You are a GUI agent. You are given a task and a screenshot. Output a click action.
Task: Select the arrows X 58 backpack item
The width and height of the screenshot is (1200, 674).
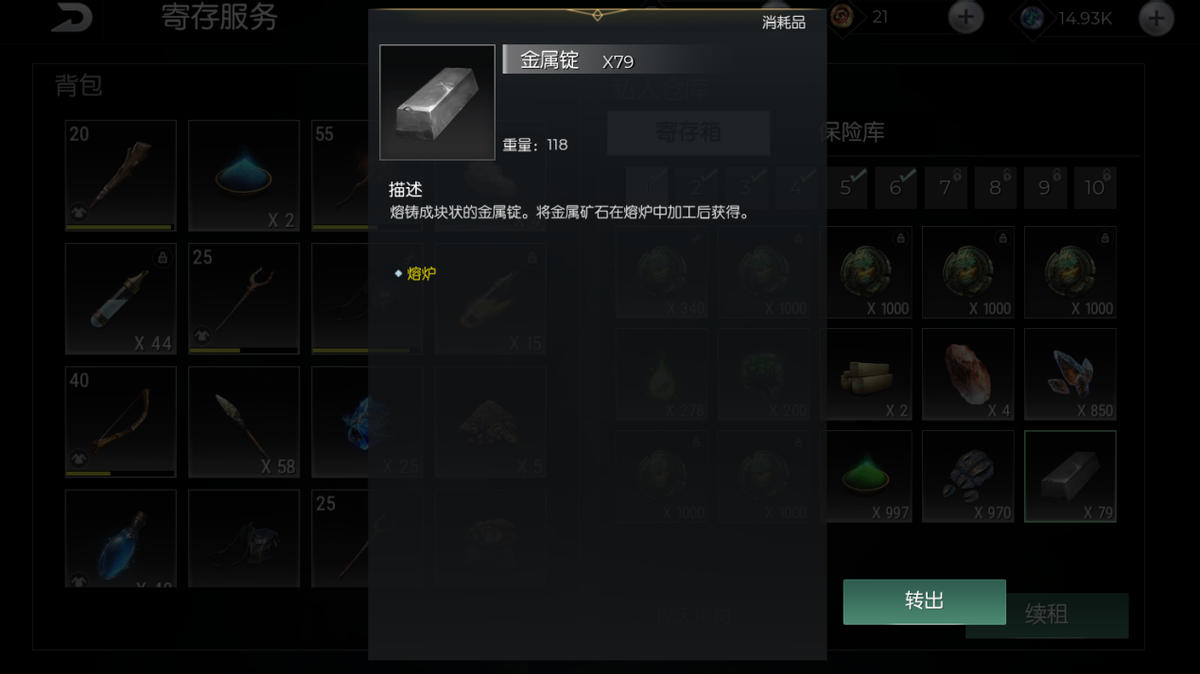tap(244, 422)
